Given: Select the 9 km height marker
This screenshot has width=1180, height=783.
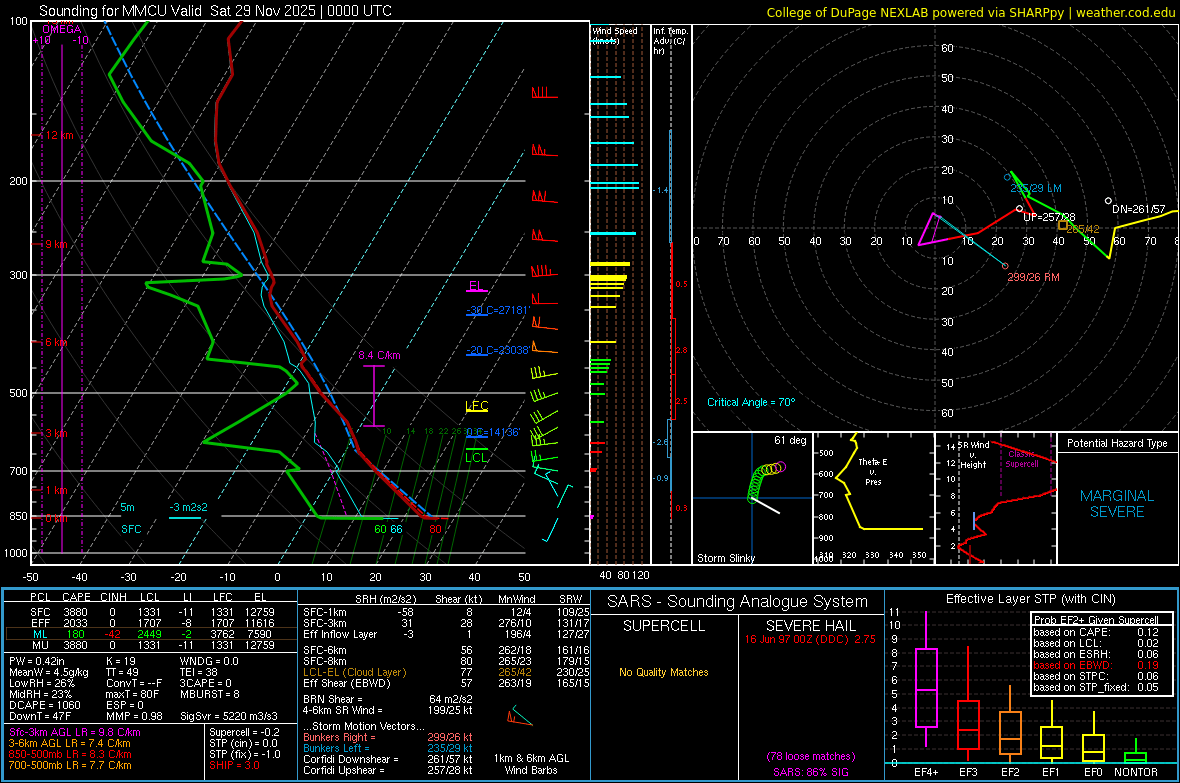Looking at the screenshot, I should tap(56, 245).
